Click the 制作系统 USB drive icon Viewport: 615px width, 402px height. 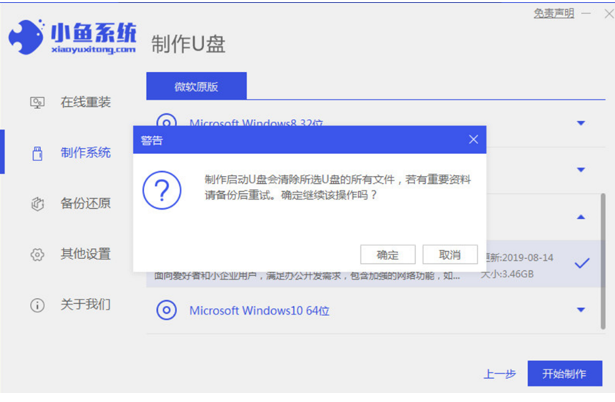pyautogui.click(x=37, y=153)
